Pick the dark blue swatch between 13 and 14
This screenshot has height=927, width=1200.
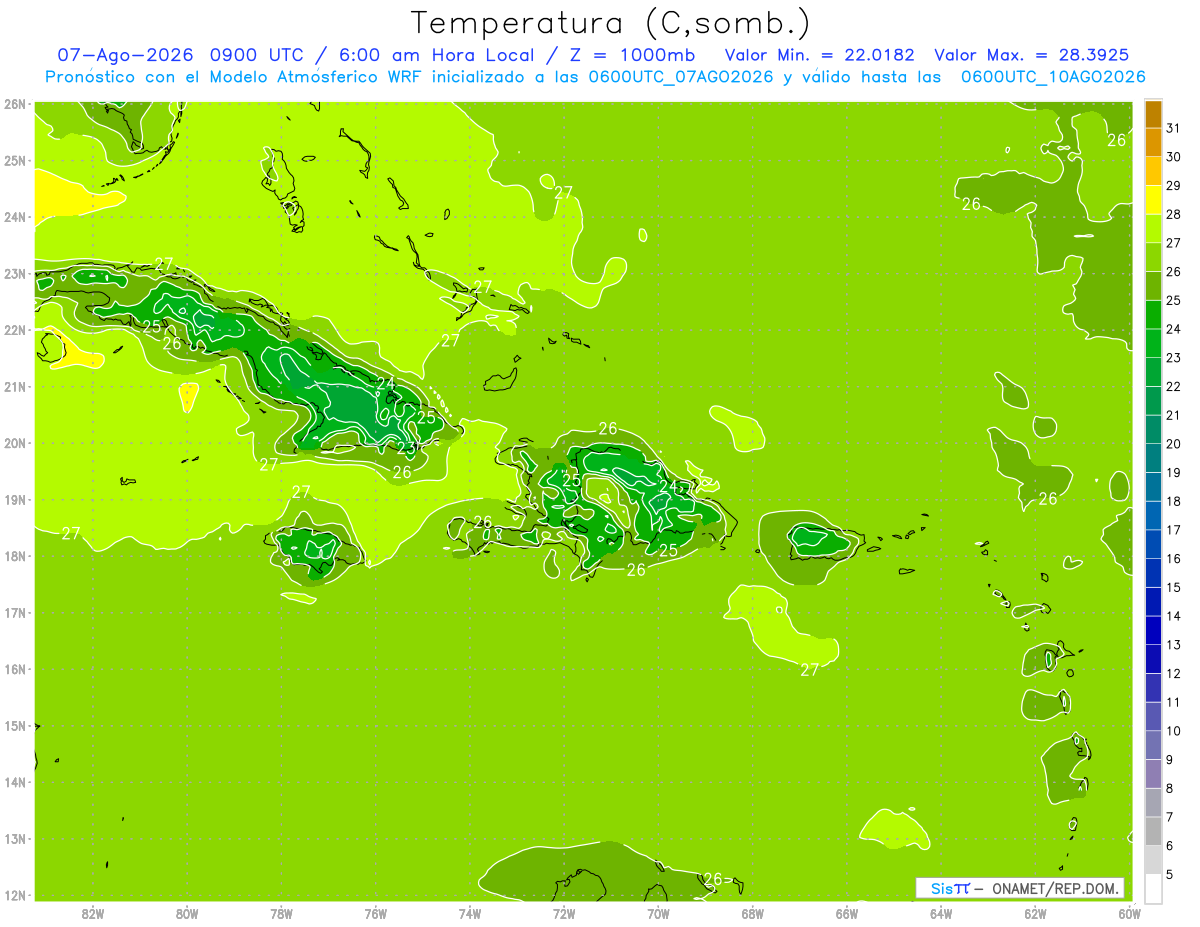click(1153, 630)
